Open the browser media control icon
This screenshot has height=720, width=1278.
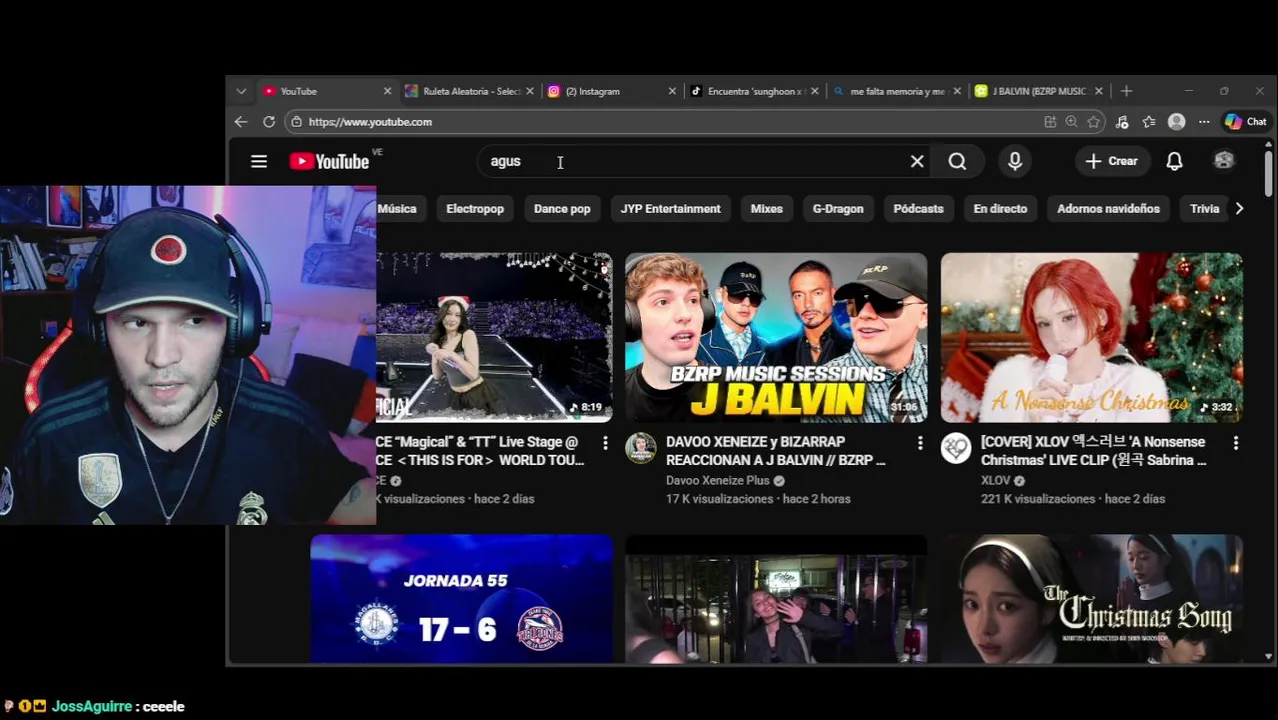pos(1122,122)
